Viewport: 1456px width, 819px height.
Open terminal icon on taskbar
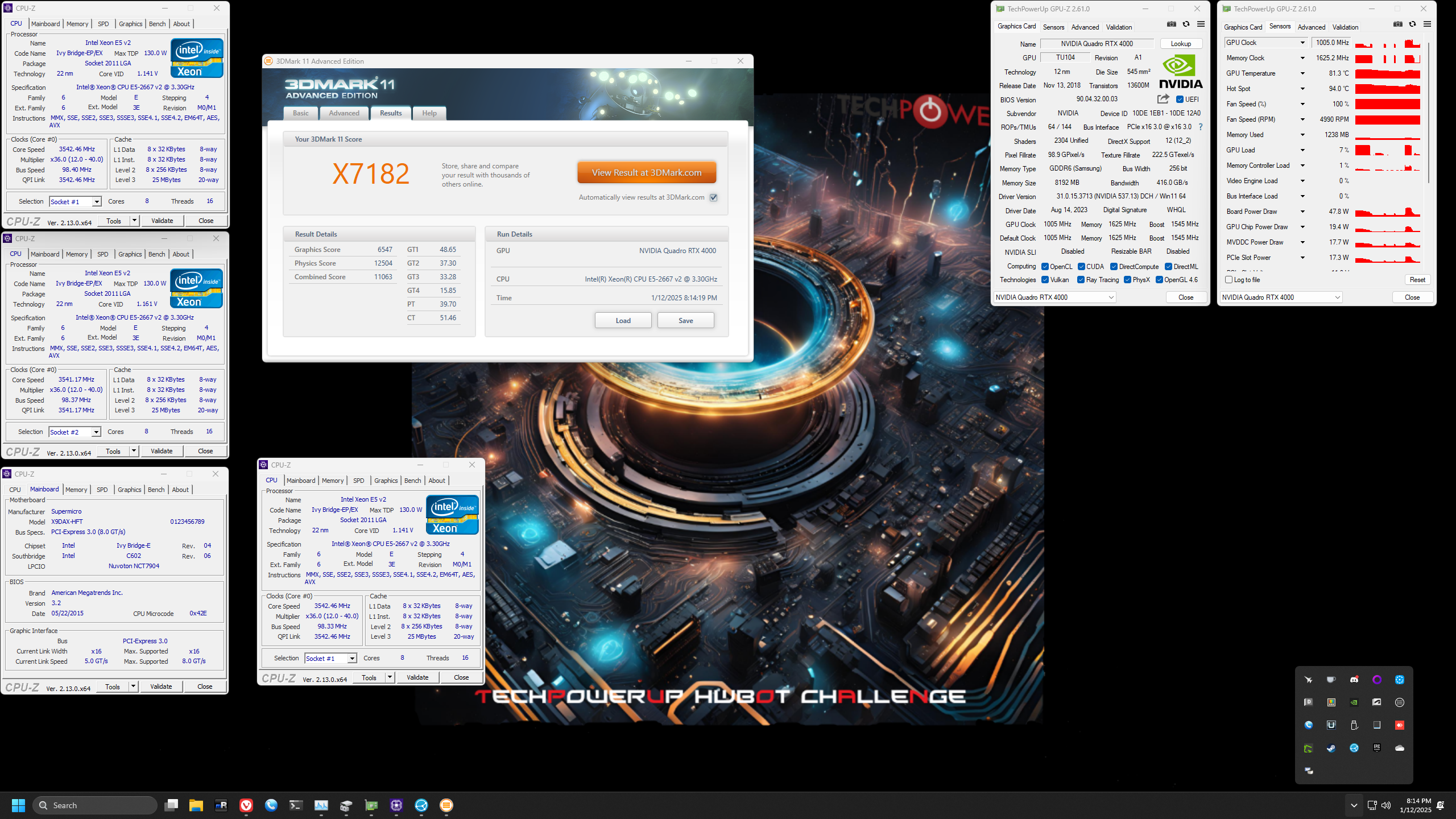pos(296,805)
